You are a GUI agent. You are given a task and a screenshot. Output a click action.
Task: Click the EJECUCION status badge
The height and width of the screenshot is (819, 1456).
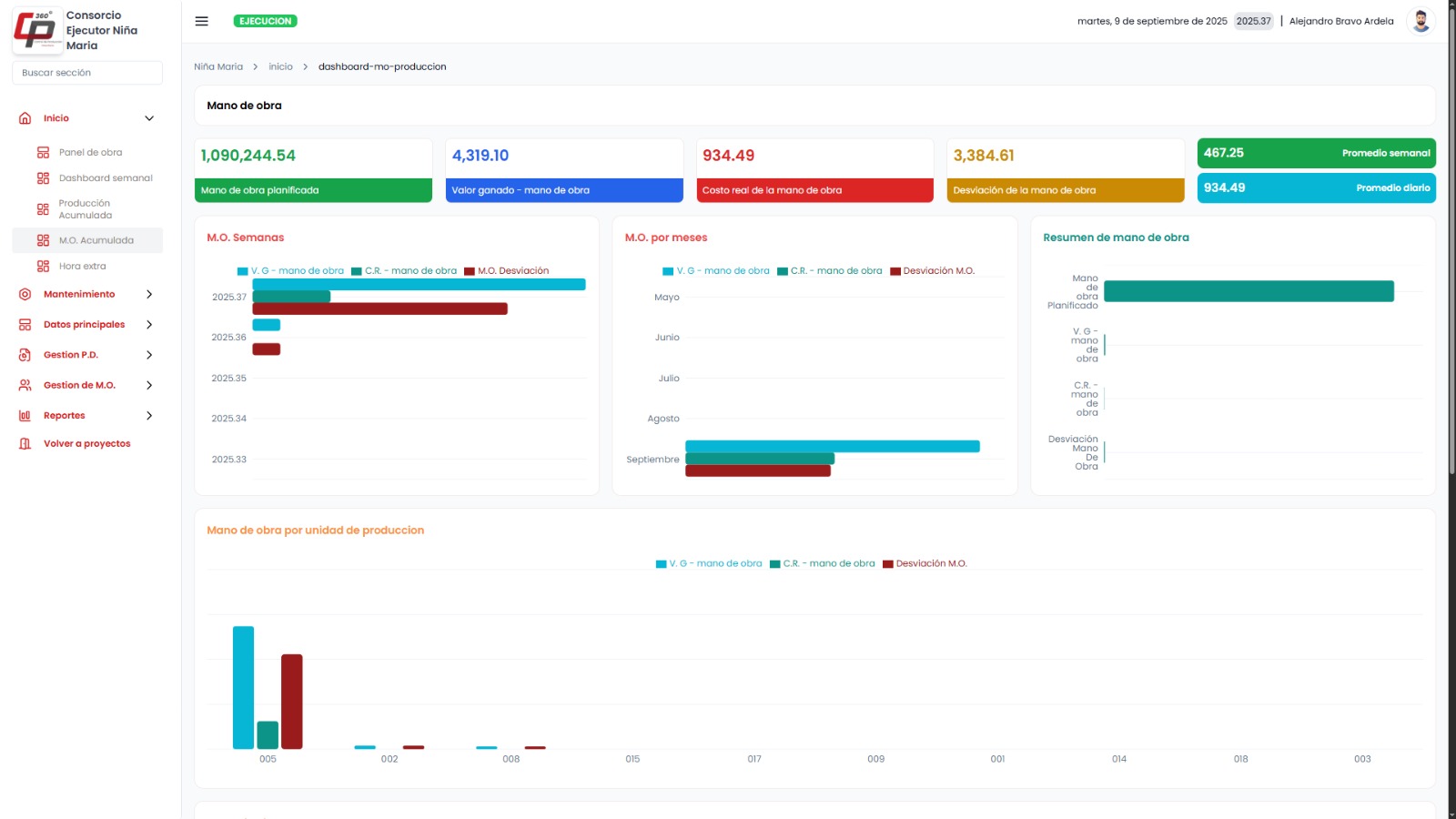[266, 21]
